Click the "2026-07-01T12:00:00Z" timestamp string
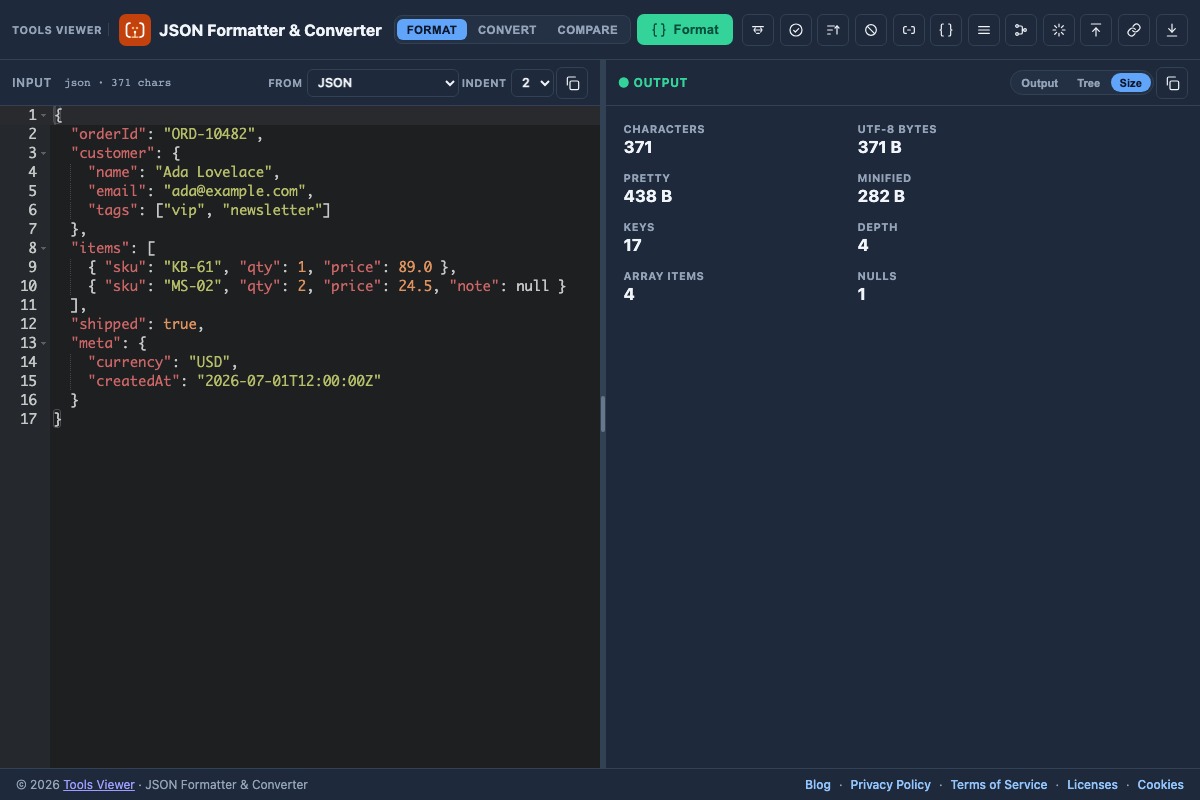Image resolution: width=1200 pixels, height=800 pixels. point(289,381)
